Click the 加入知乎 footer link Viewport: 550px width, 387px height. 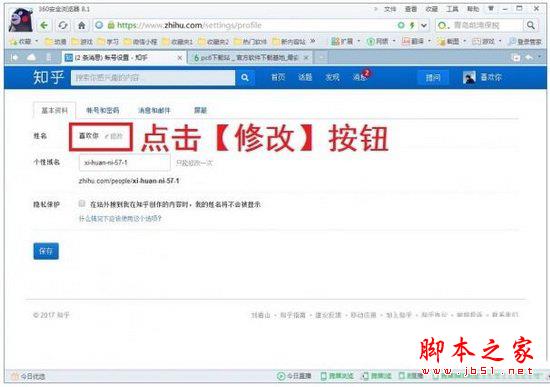pyautogui.click(x=398, y=315)
